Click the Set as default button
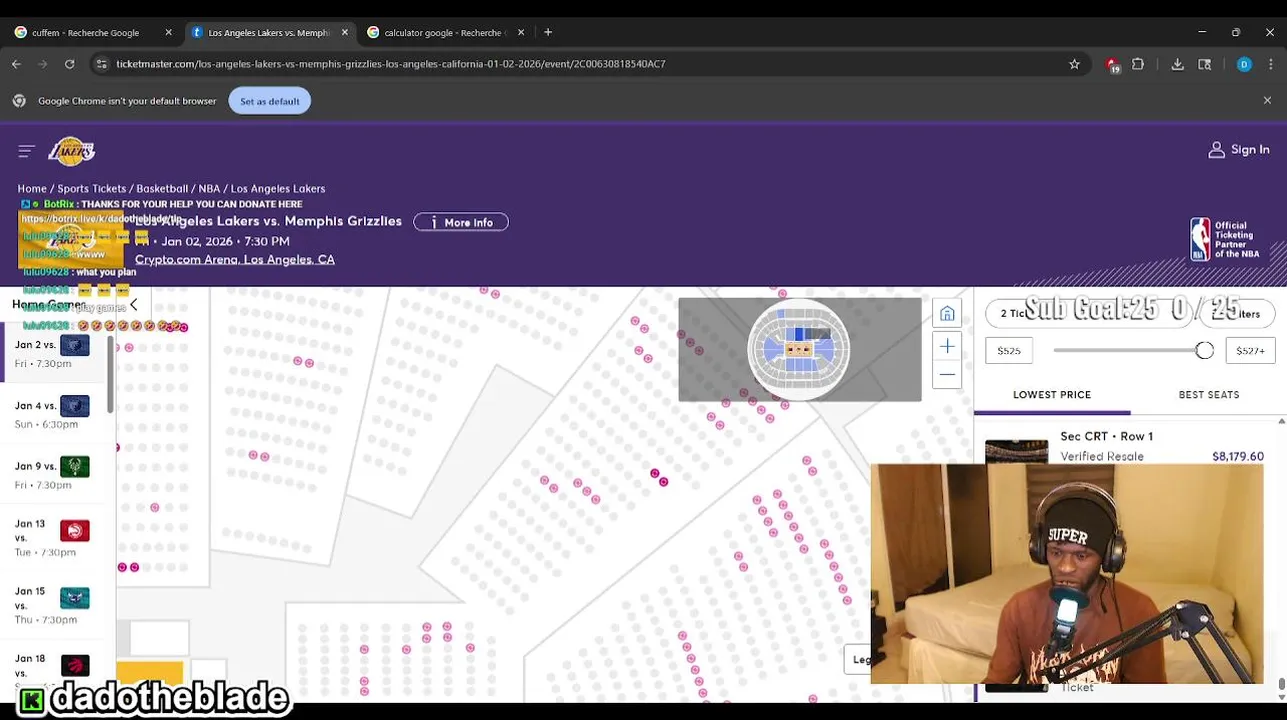Image resolution: width=1287 pixels, height=720 pixels. pos(270,101)
